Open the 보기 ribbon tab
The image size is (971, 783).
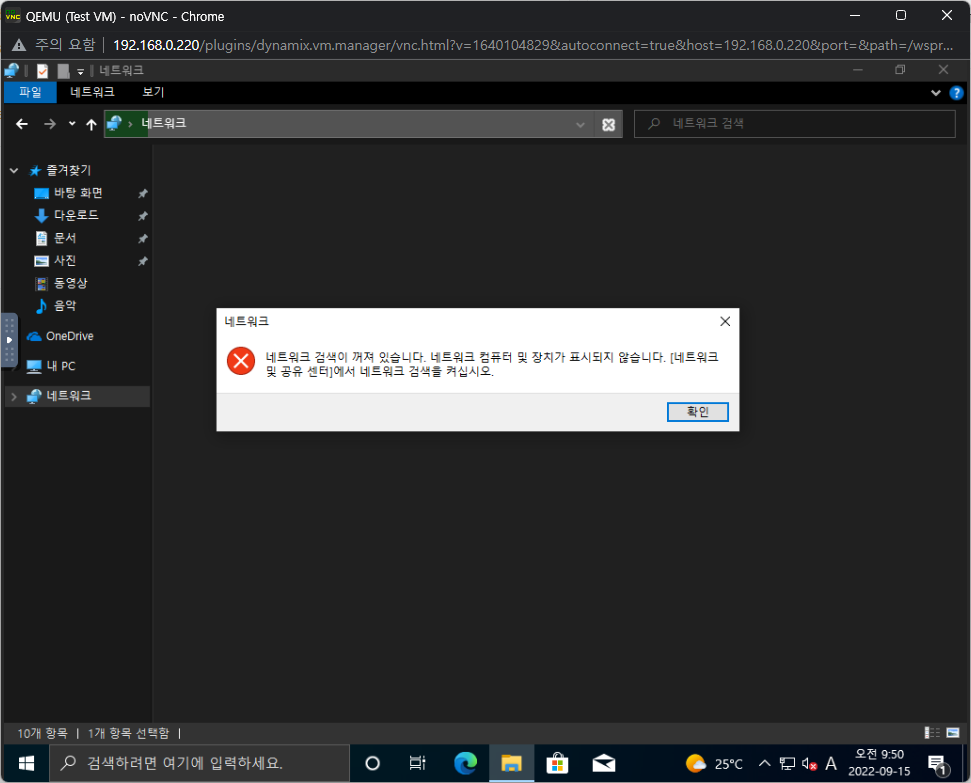[x=153, y=92]
